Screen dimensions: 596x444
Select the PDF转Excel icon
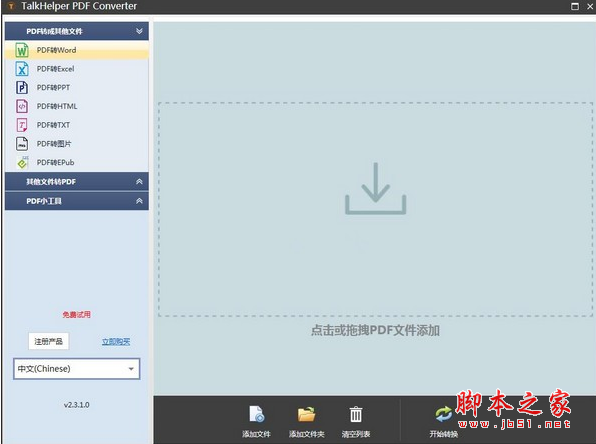22,69
